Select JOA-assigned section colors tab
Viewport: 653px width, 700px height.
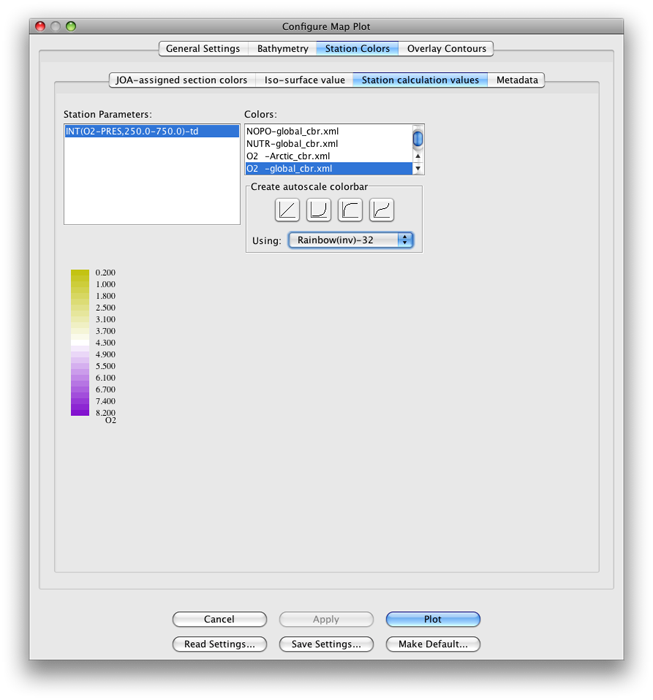[181, 80]
